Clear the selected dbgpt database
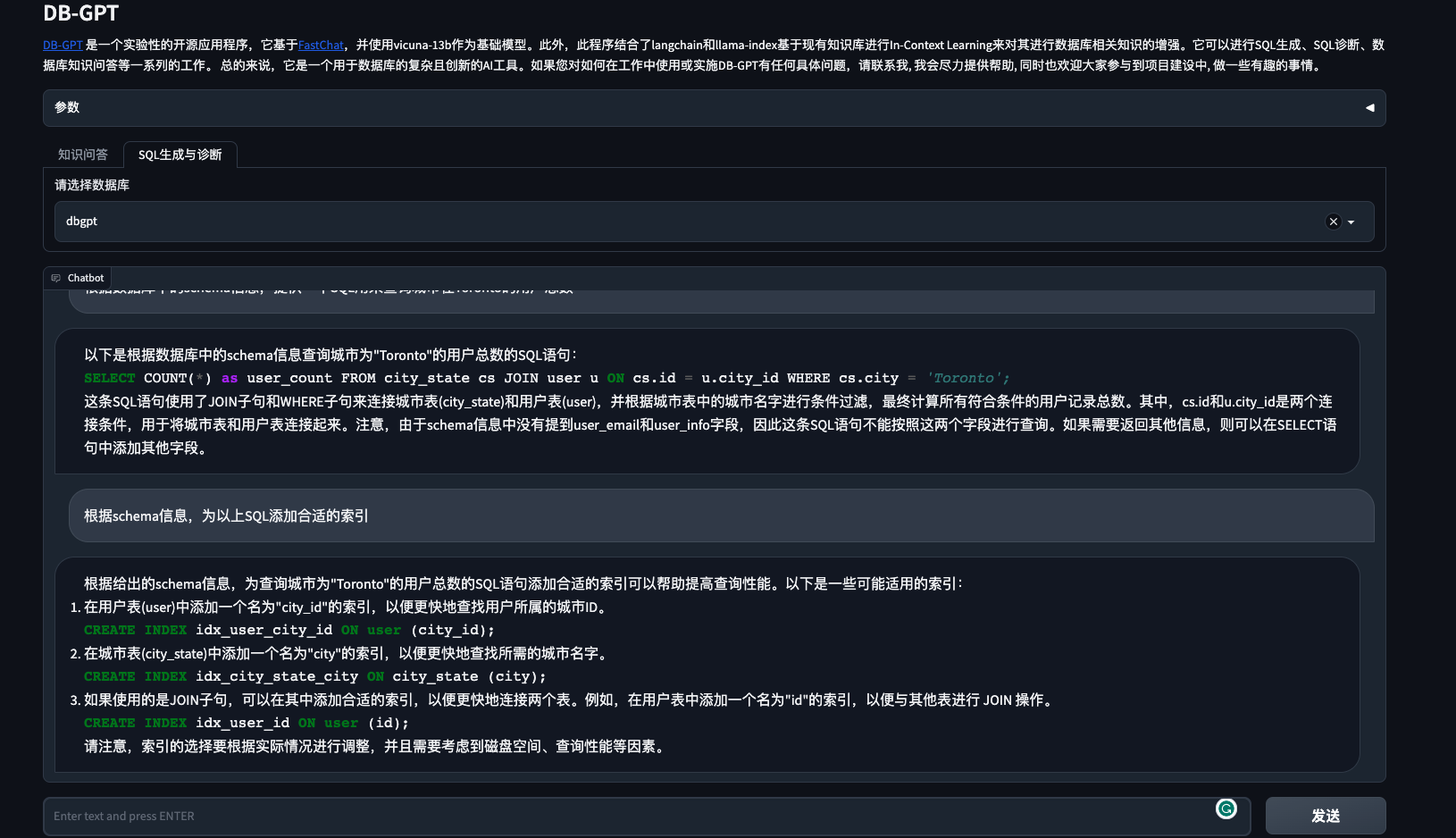This screenshot has height=838, width=1456. click(x=1333, y=222)
